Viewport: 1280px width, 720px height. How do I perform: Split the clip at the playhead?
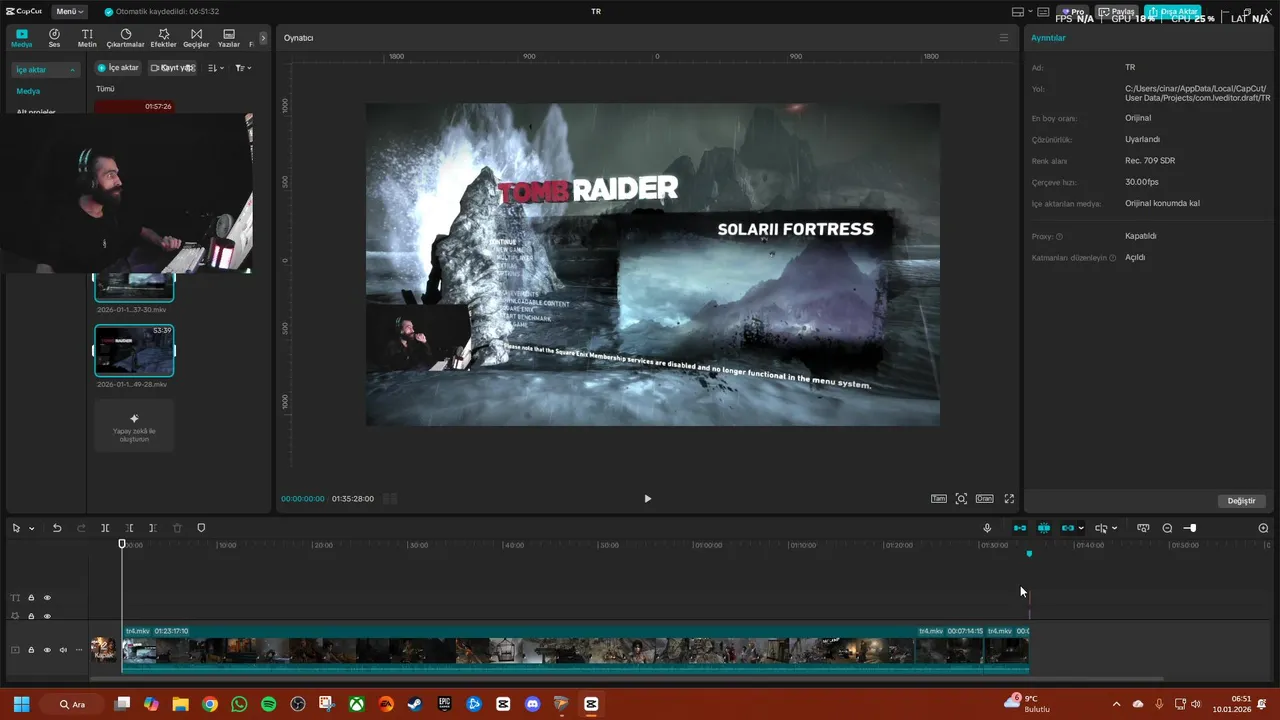pyautogui.click(x=105, y=528)
